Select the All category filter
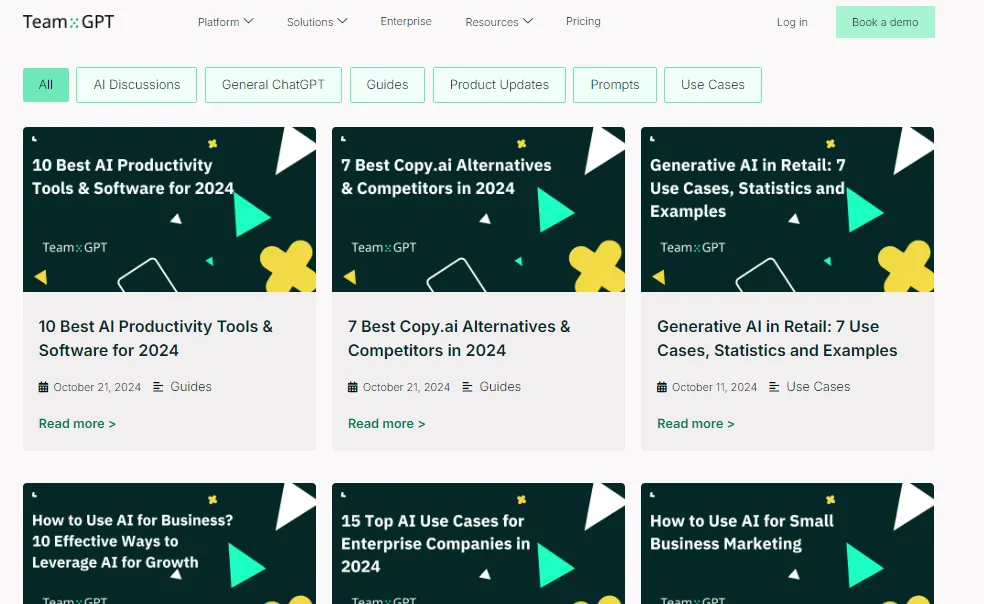Screen dimensions: 984x604 click(46, 85)
